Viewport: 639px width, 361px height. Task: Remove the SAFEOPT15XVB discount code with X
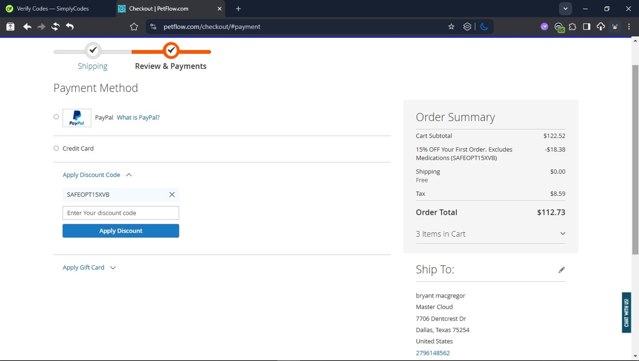pos(172,195)
